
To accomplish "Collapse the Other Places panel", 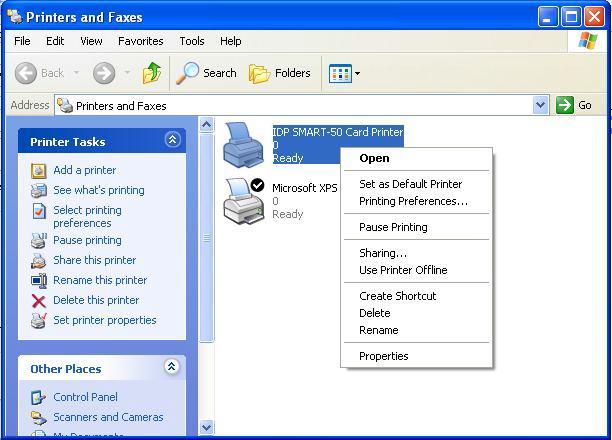I will pyautogui.click(x=172, y=367).
